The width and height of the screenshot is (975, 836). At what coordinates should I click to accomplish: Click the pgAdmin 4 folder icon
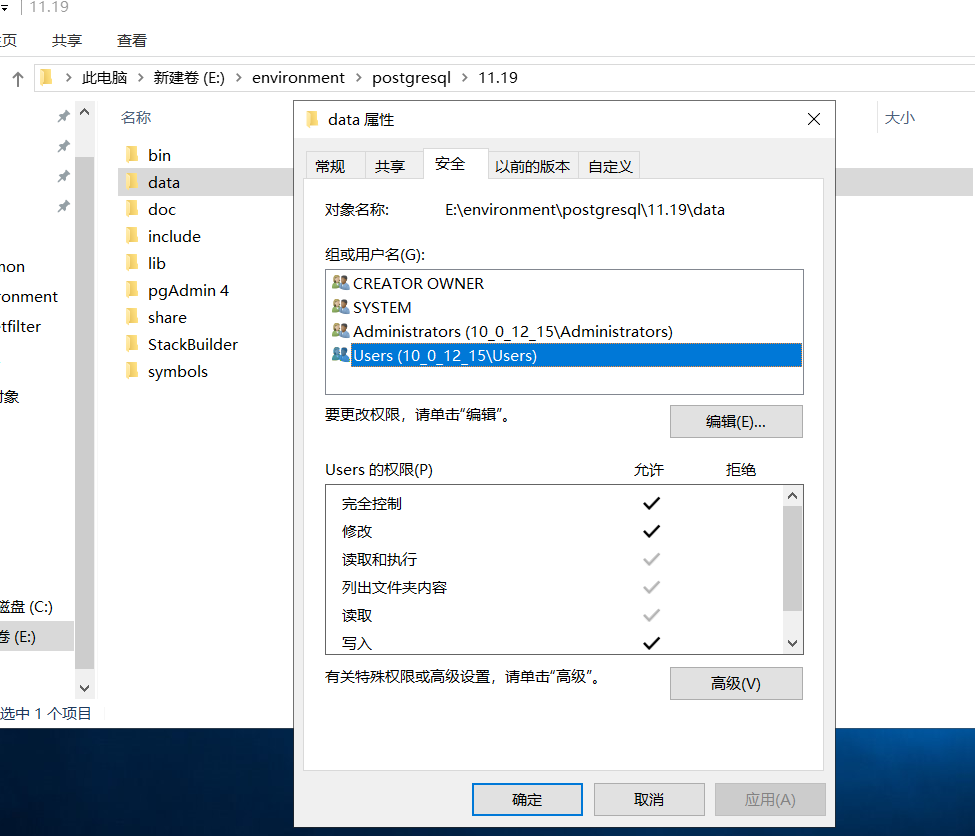pyautogui.click(x=132, y=290)
